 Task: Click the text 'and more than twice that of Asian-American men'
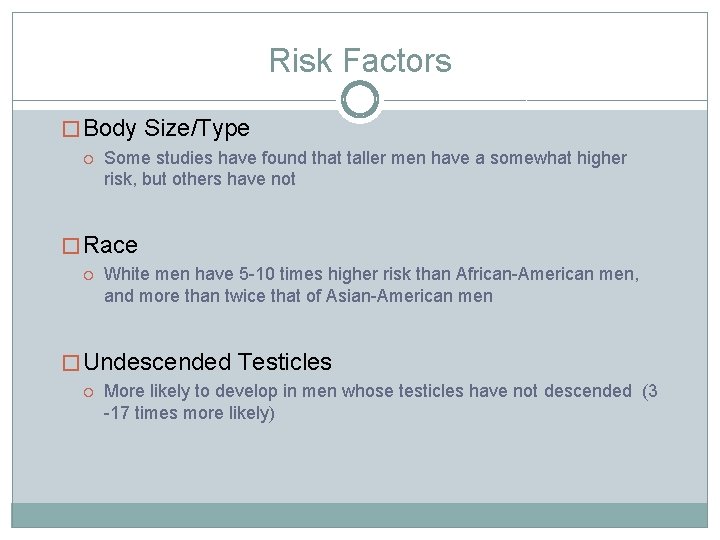pos(298,296)
